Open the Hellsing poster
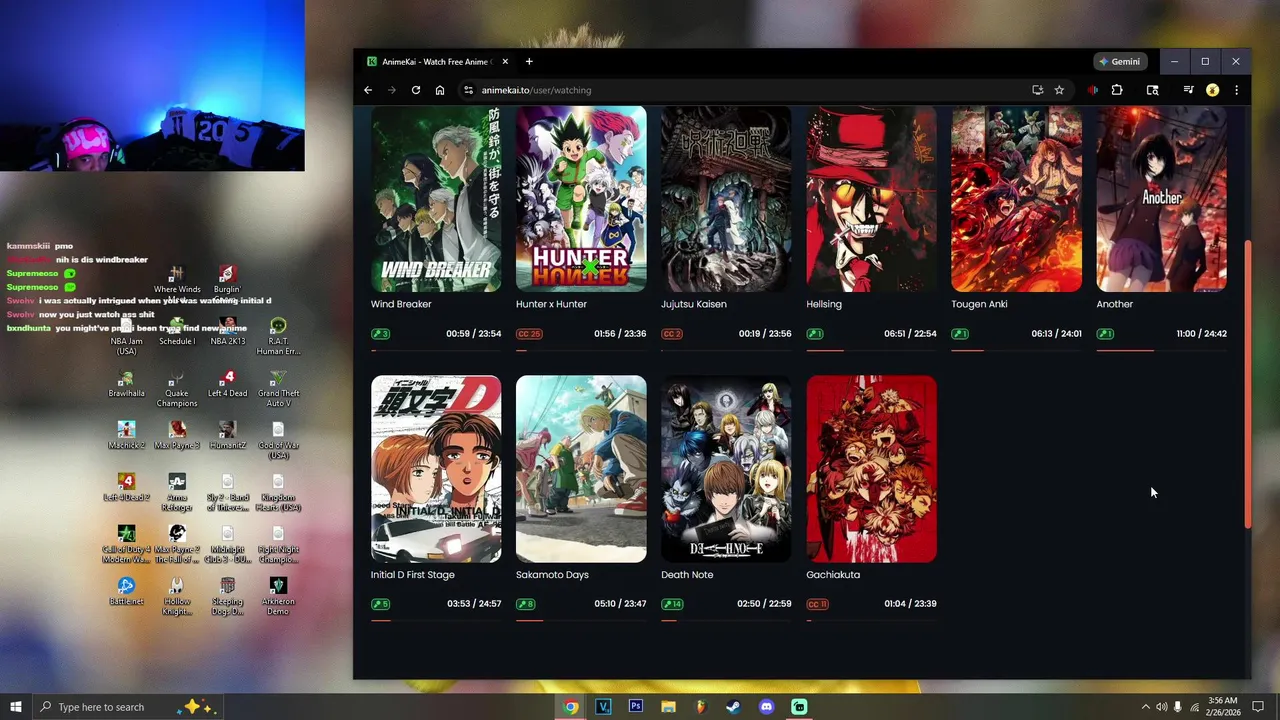The height and width of the screenshot is (720, 1280). 872,199
